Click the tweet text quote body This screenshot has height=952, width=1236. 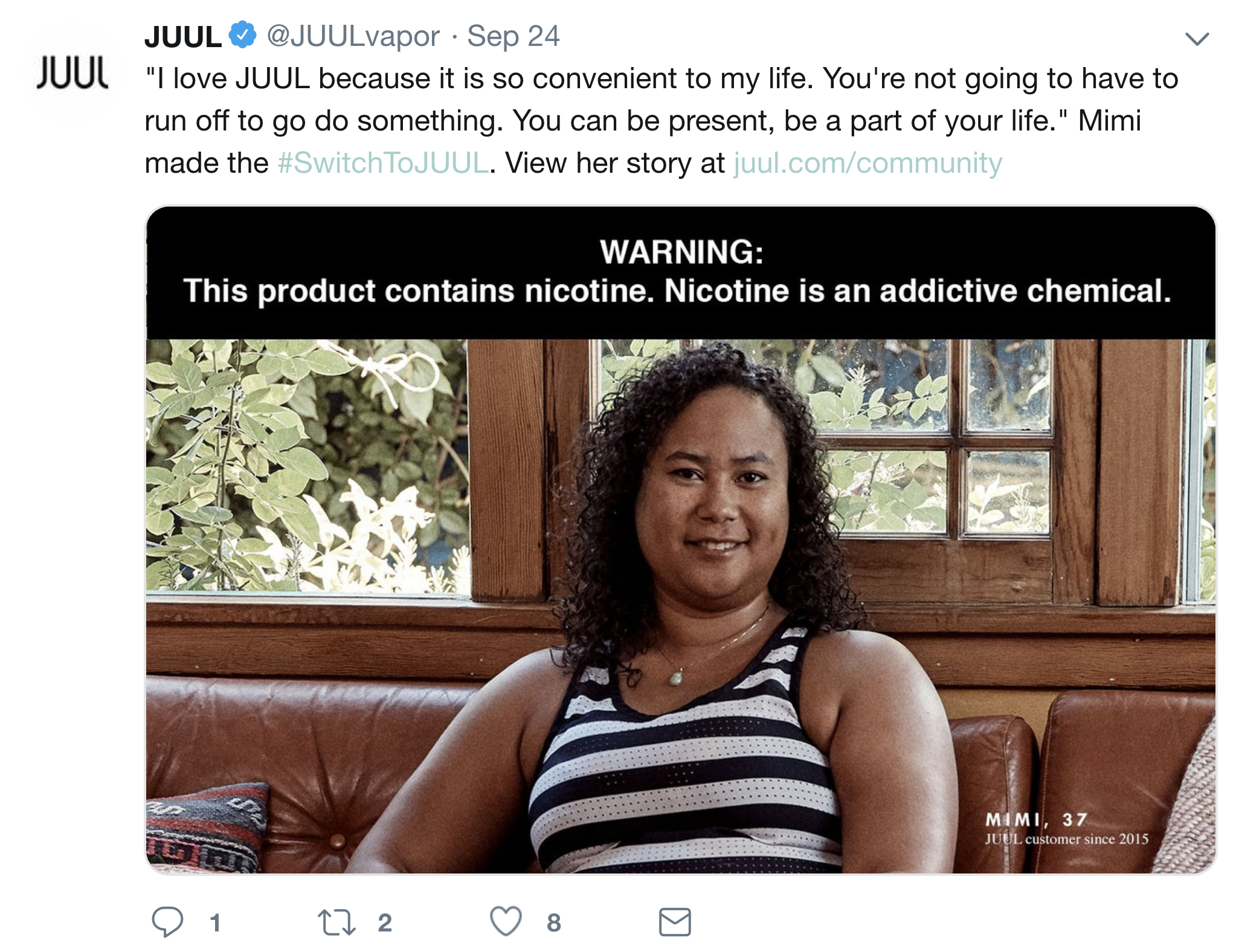(x=661, y=121)
